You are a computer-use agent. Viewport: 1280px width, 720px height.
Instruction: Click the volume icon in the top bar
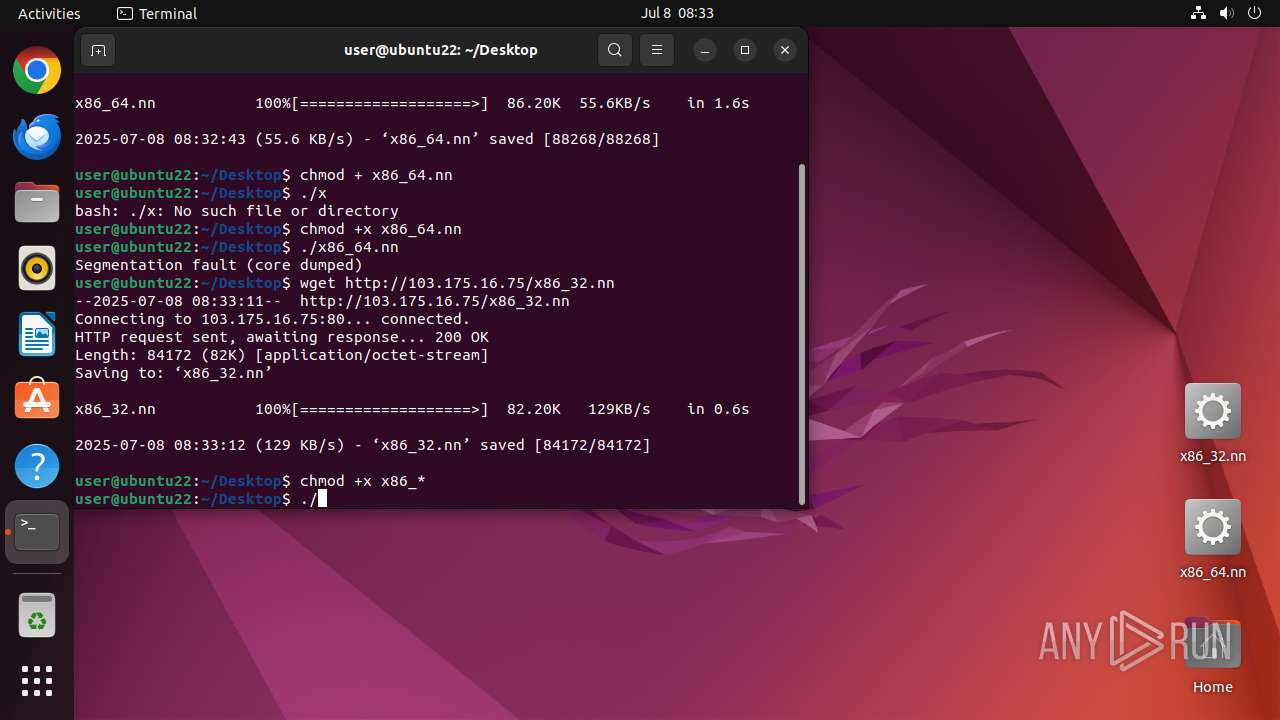coord(1227,13)
